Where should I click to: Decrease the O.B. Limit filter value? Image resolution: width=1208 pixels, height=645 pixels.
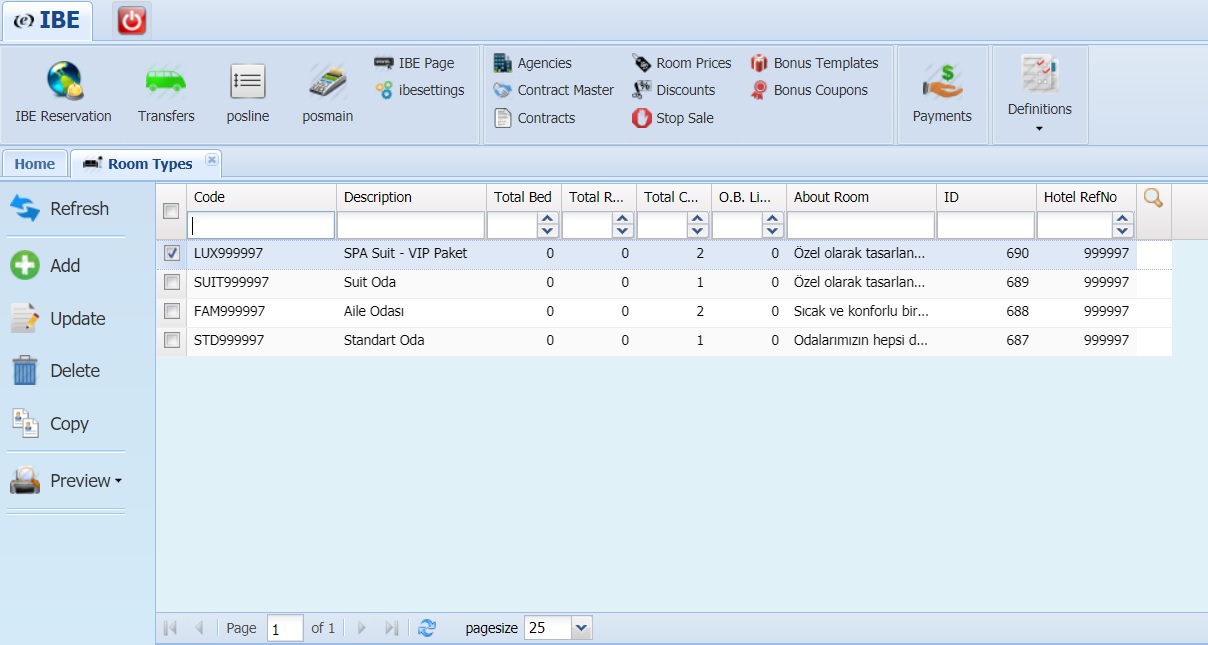pos(773,232)
